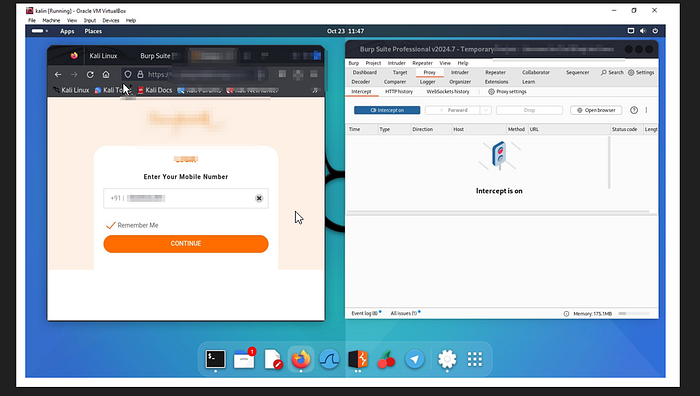
Task: Open Wireshark from the dock
Action: (329, 359)
